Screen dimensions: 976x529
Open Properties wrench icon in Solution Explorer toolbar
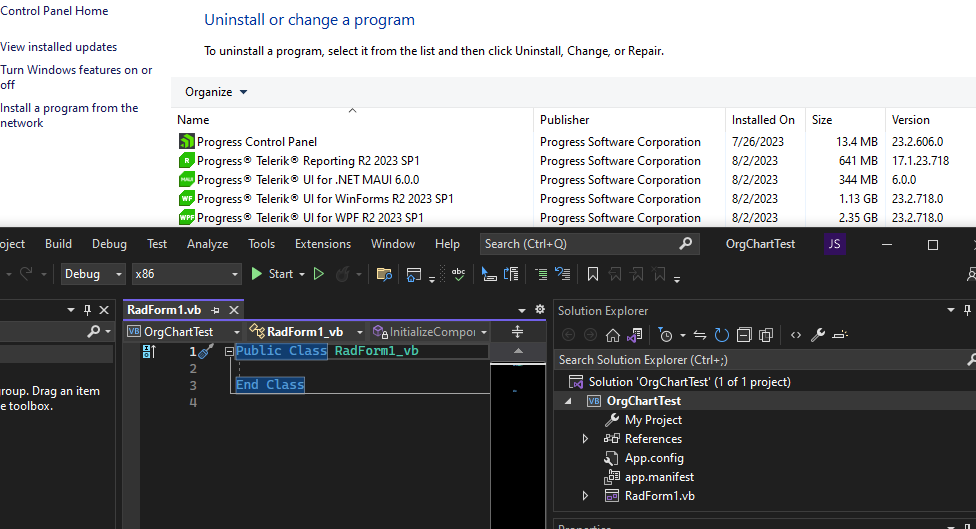point(817,335)
